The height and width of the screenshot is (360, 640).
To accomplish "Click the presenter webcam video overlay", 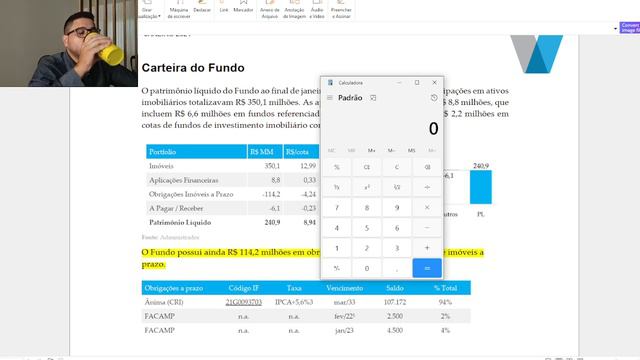I will [69, 43].
